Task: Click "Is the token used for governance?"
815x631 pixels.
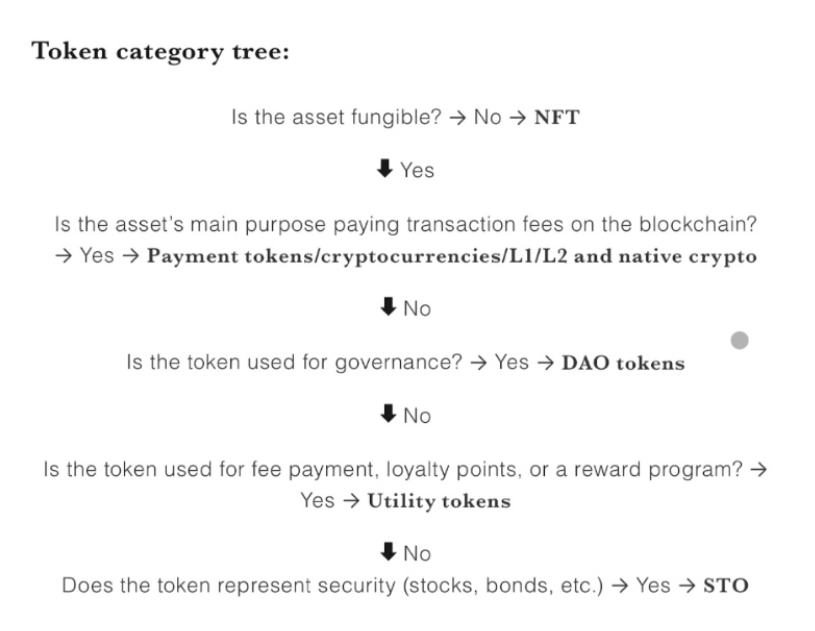Action: pos(292,363)
